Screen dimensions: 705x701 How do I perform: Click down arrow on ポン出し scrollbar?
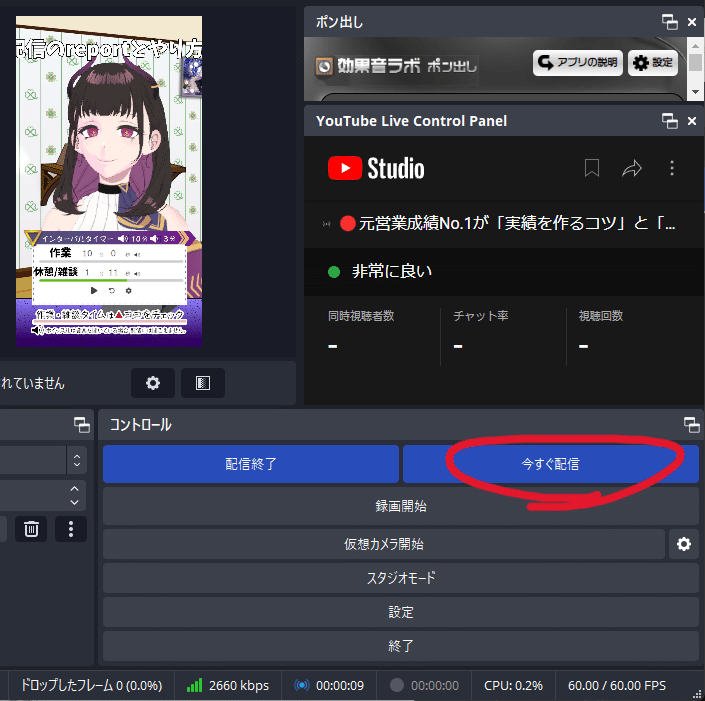tap(695, 92)
